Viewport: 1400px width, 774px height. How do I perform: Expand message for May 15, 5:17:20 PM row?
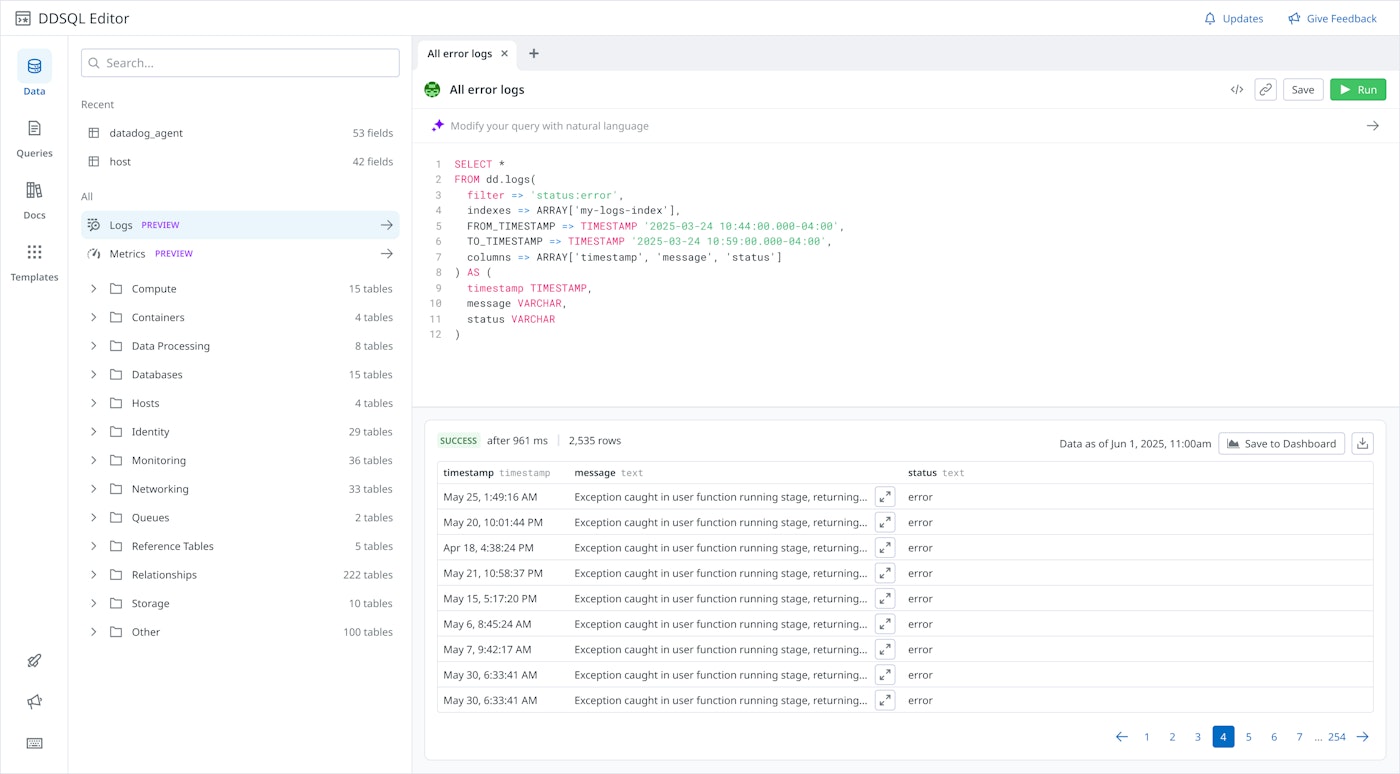tap(885, 599)
